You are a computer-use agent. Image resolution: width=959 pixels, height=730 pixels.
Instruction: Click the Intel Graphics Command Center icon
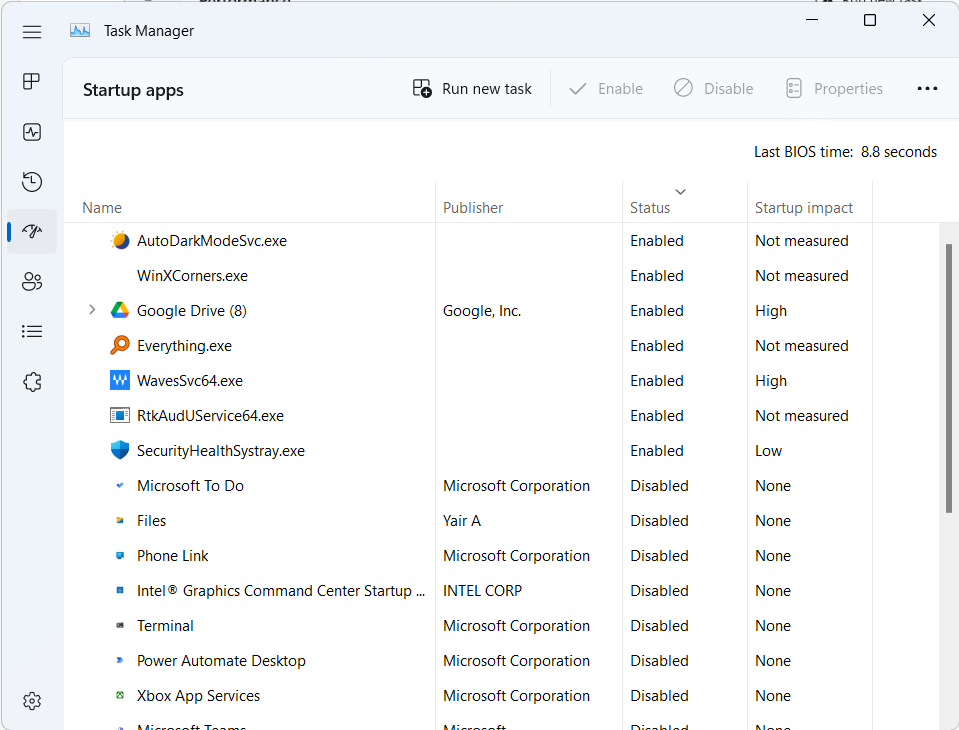point(120,590)
